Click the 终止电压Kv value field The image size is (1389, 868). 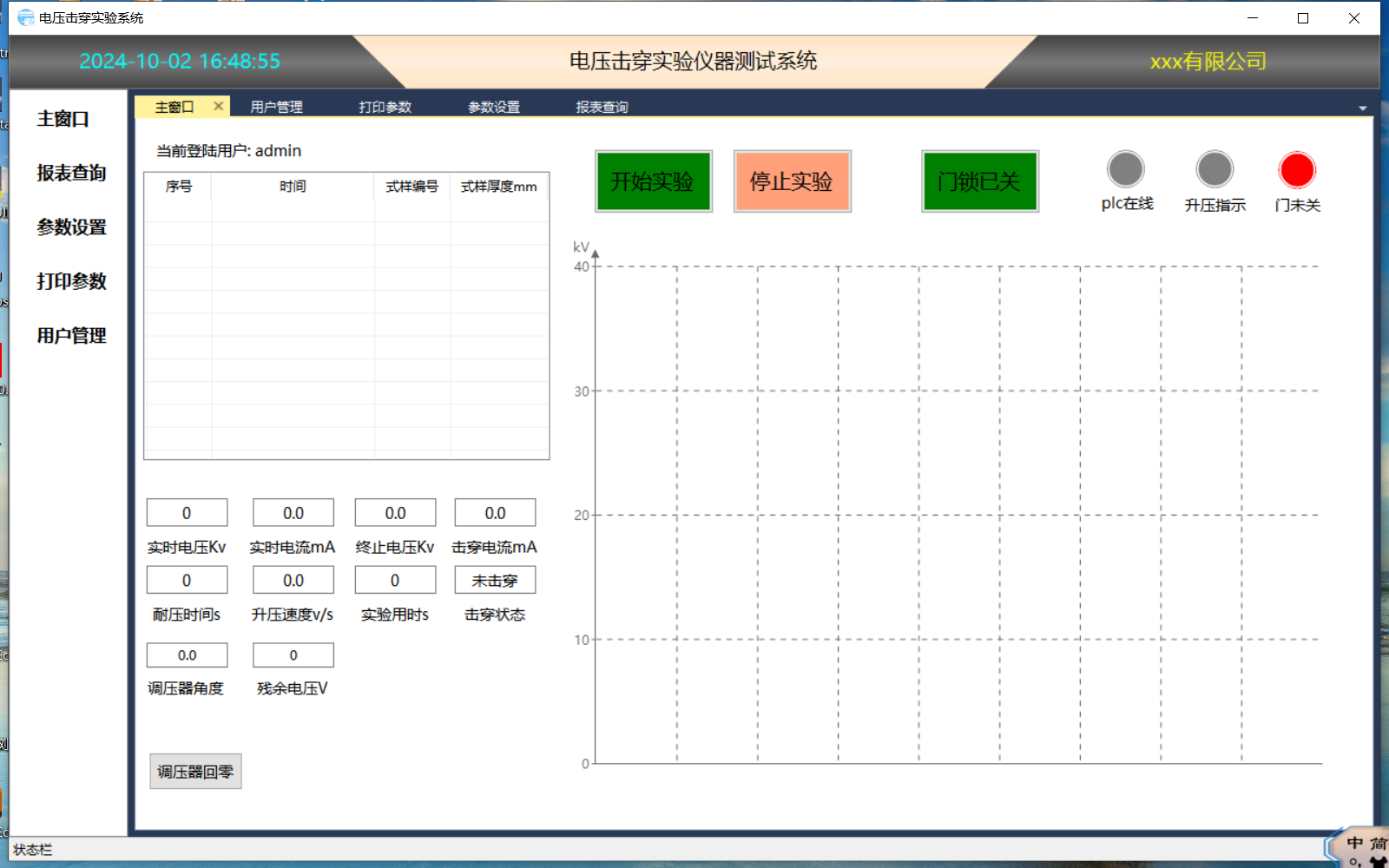click(395, 513)
